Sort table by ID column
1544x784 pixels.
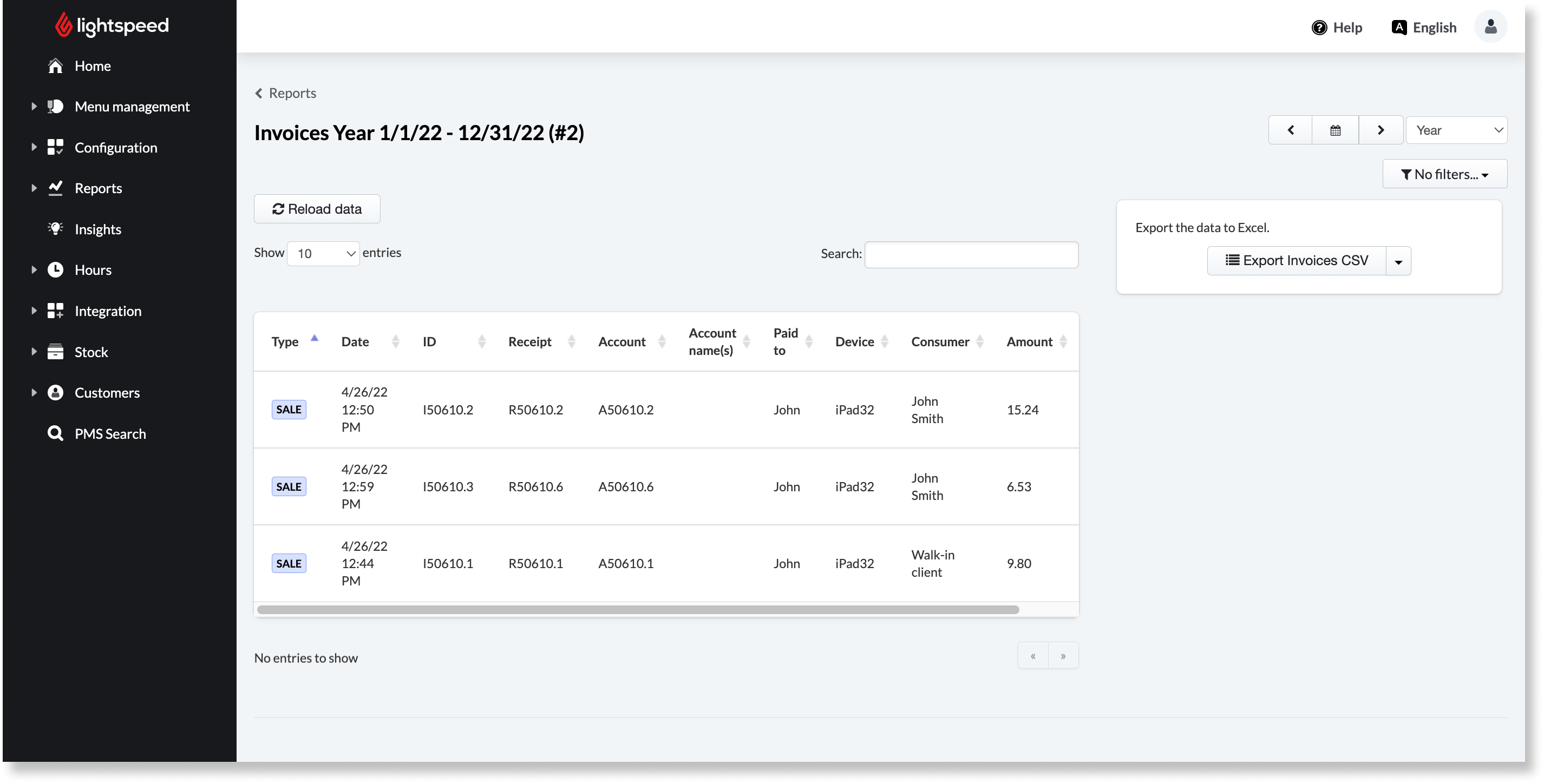tap(454, 341)
